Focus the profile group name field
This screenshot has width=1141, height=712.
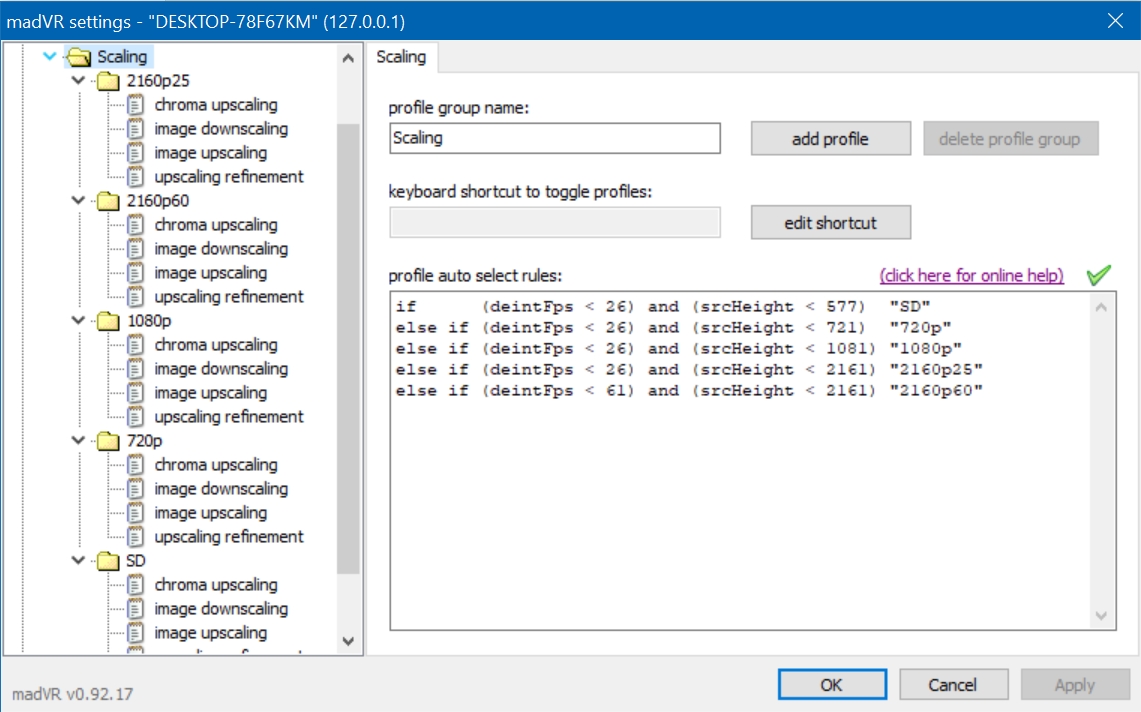[x=554, y=138]
